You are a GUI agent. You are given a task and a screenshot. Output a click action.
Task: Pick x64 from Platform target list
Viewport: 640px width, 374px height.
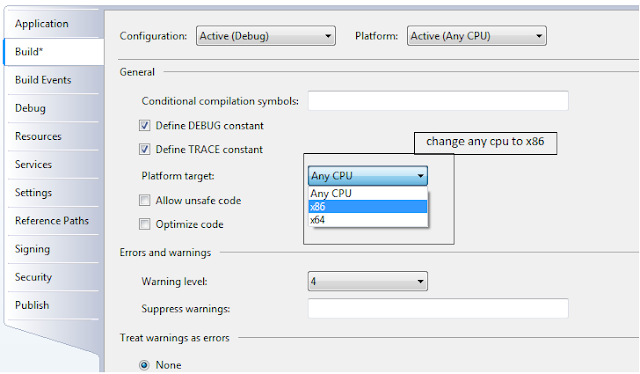pos(368,220)
